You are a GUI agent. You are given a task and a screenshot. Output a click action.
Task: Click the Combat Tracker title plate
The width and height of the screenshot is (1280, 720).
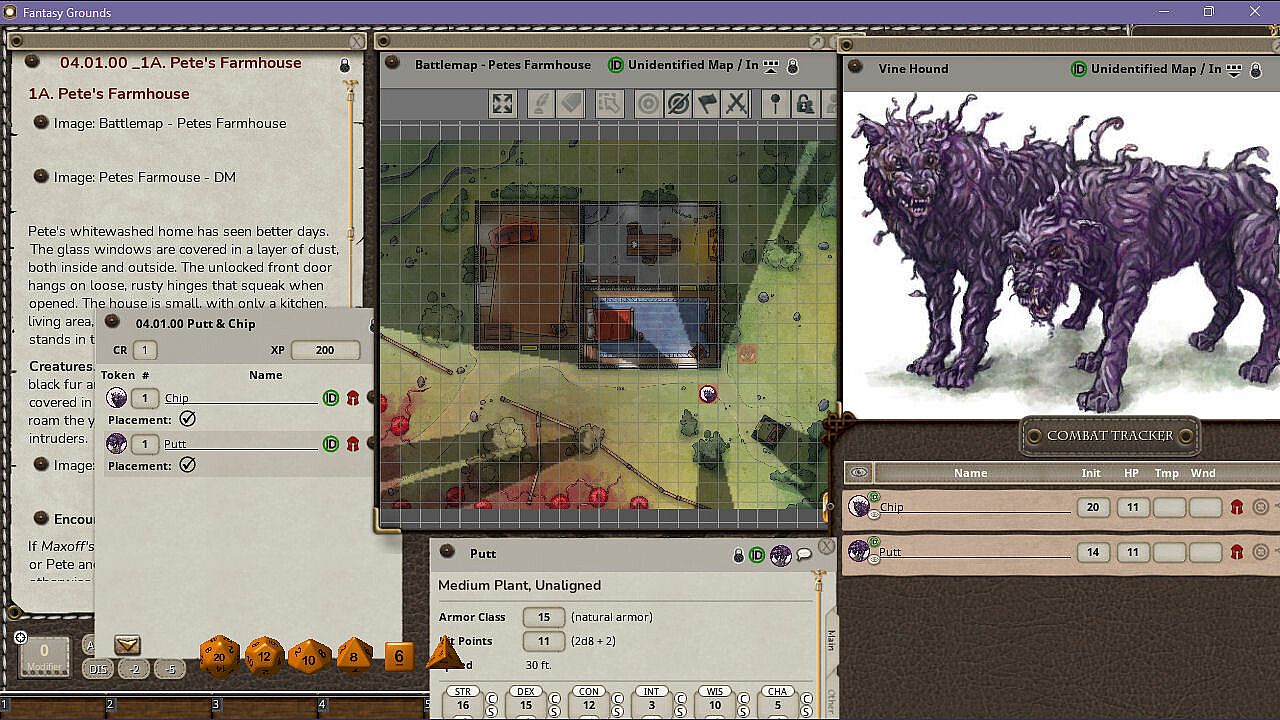(1110, 435)
